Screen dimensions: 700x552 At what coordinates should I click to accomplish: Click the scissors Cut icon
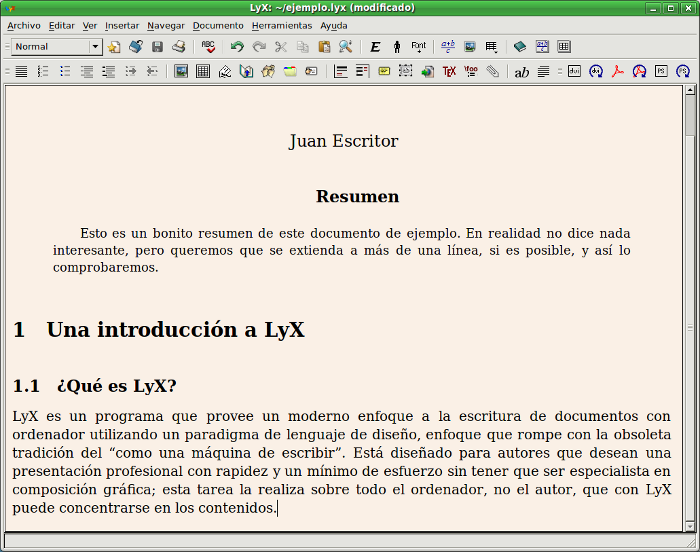click(x=281, y=46)
